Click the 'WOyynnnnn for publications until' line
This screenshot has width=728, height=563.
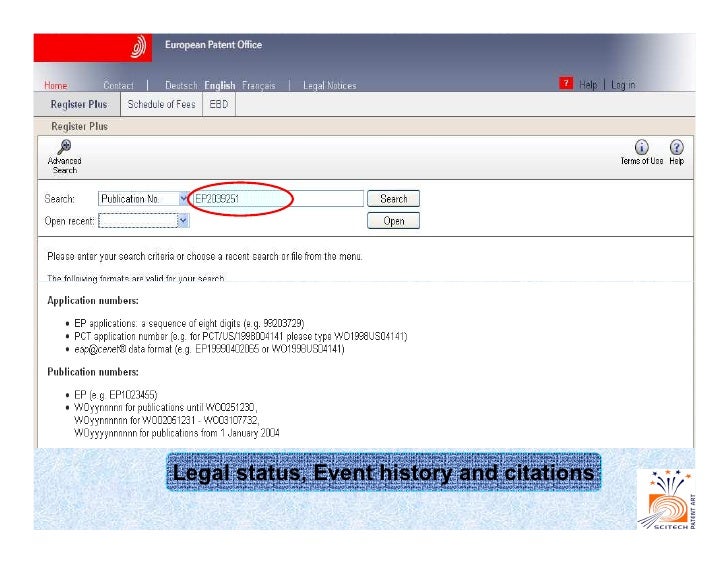tap(166, 407)
